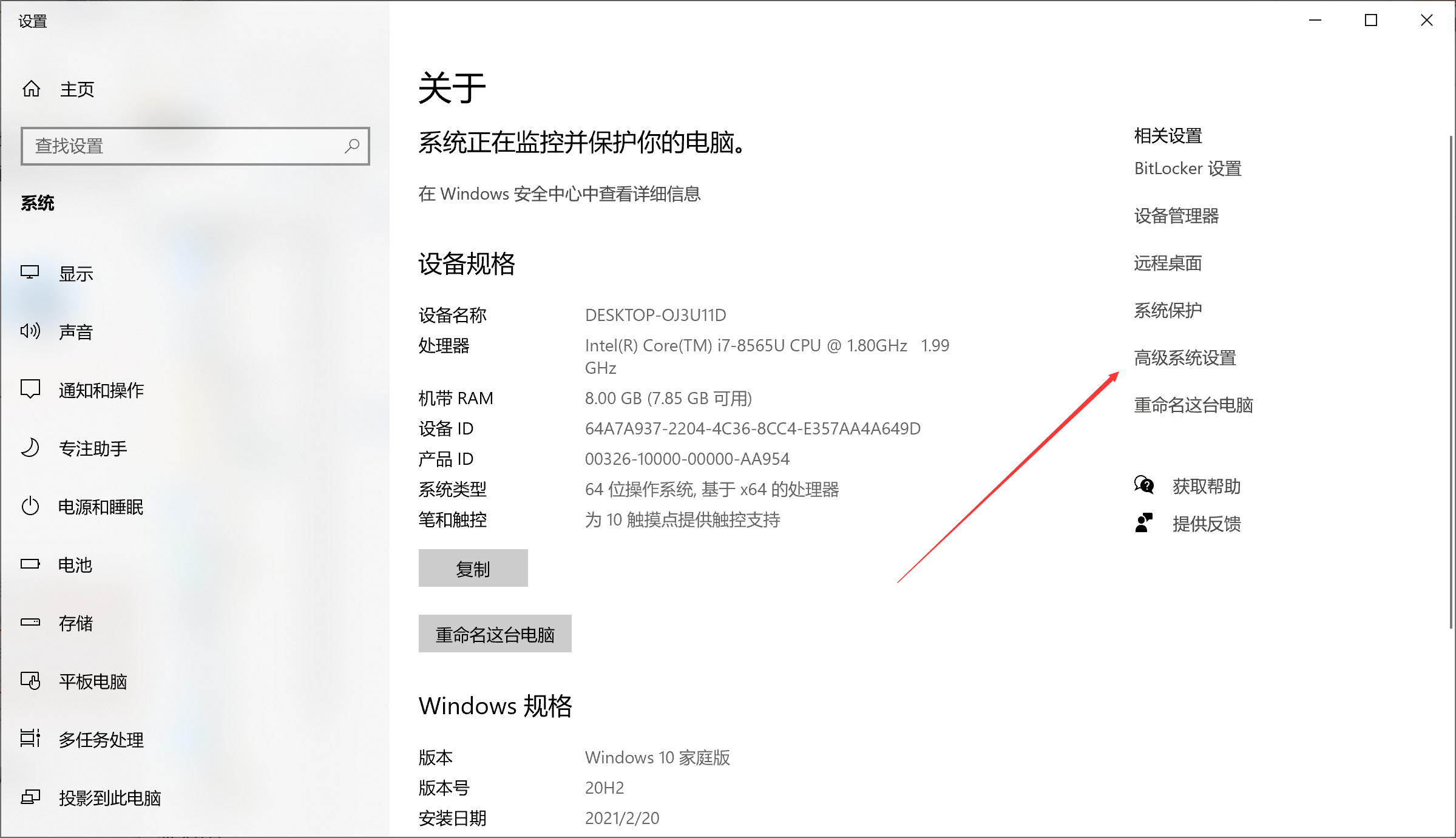Click the 复制 button to copy device specs

(x=473, y=568)
